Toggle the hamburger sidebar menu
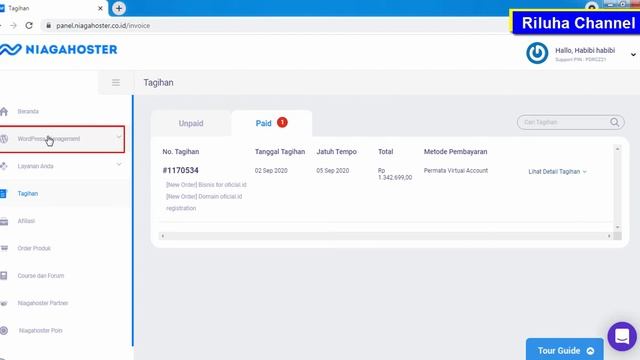640x360 pixels. (116, 82)
